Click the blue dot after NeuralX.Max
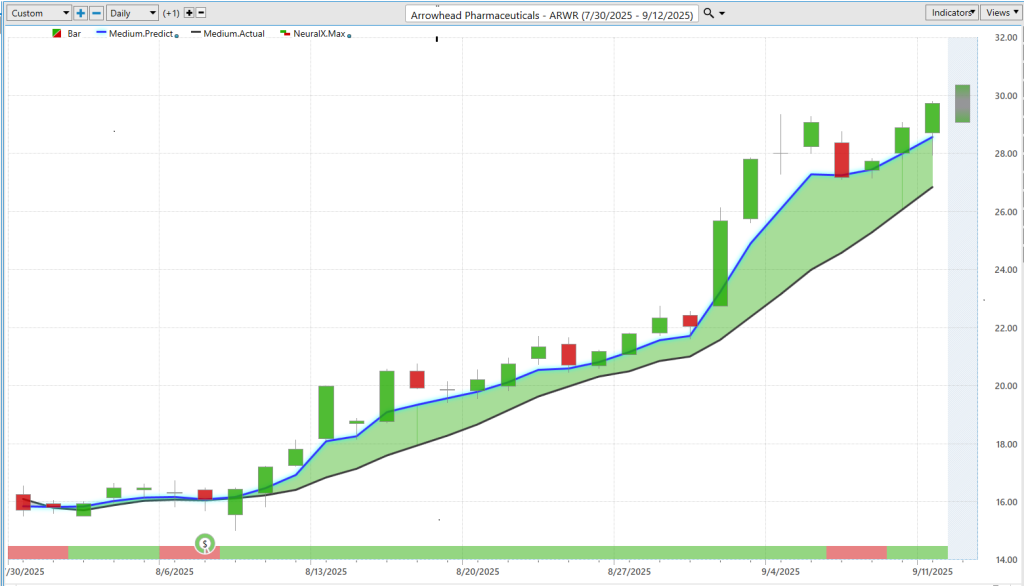Viewport: 1024px width, 586px height. 349,36
